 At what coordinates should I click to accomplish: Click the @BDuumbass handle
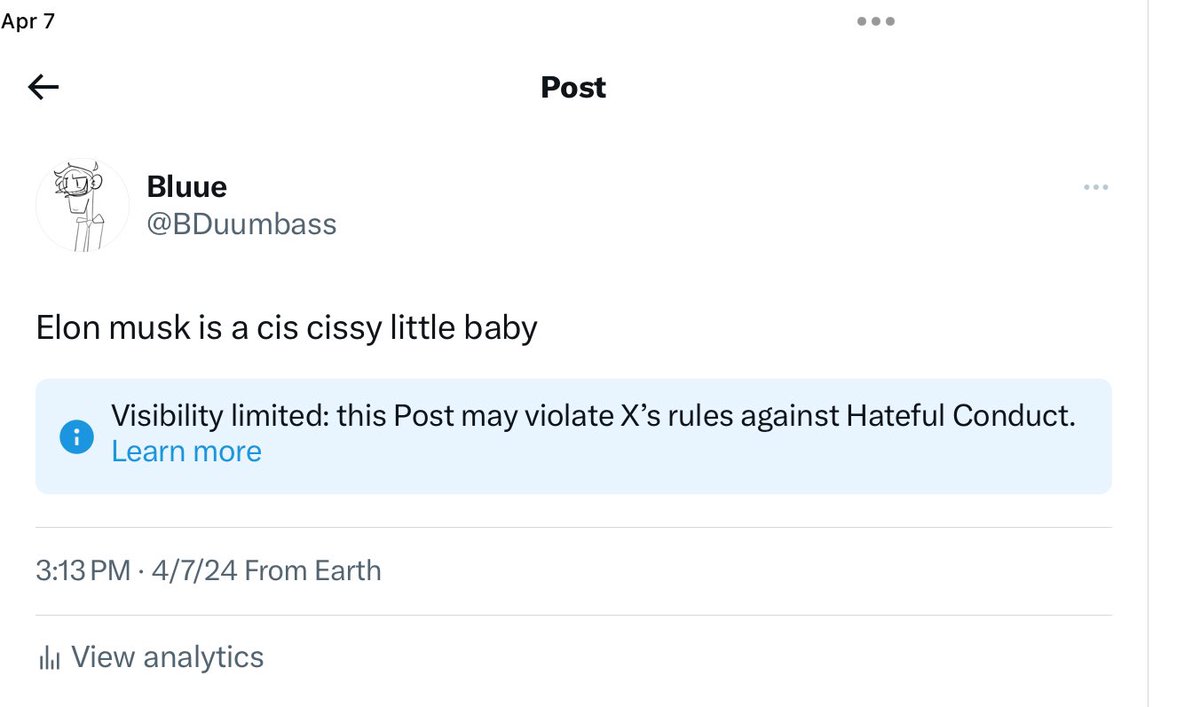coord(242,224)
